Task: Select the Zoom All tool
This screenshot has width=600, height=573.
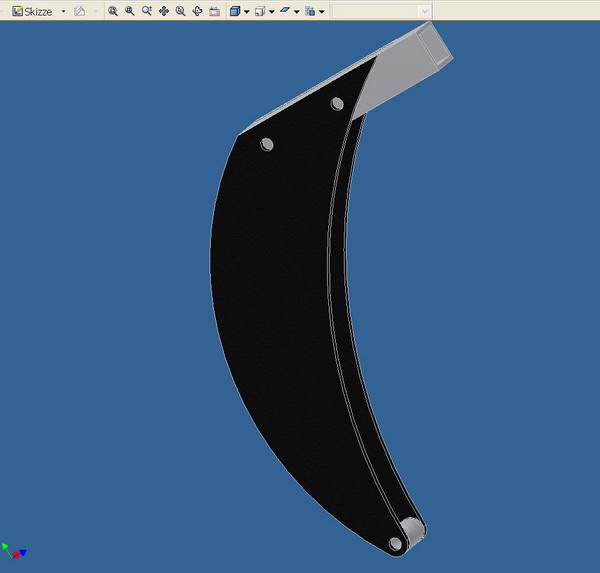Action: click(x=113, y=11)
